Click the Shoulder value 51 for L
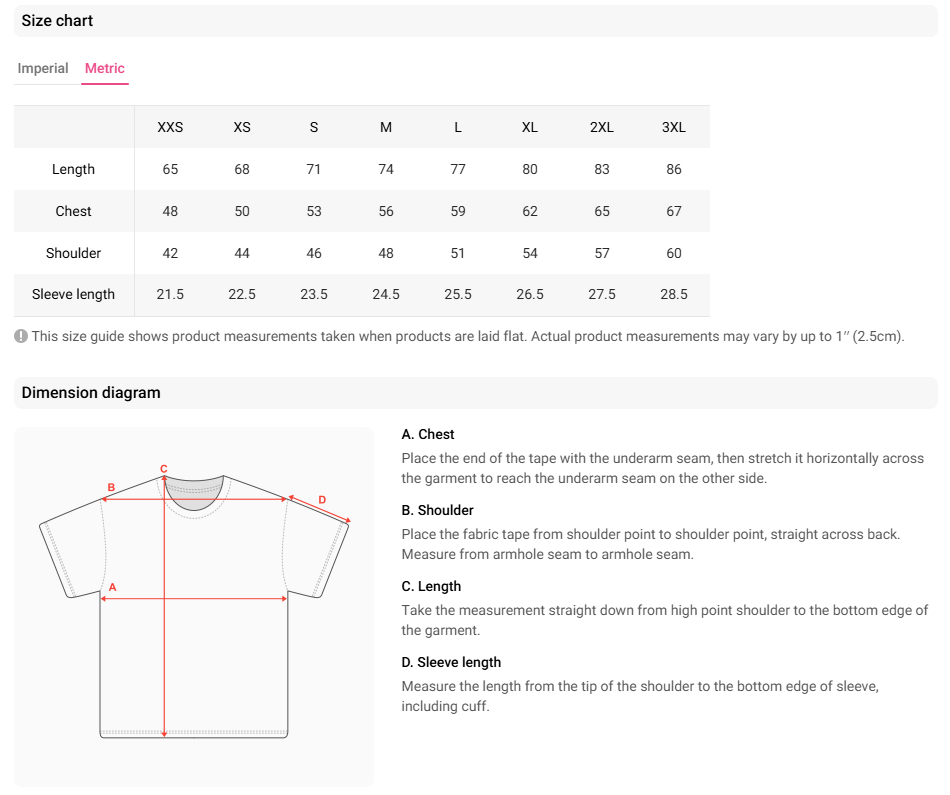The image size is (950, 795). pos(457,253)
